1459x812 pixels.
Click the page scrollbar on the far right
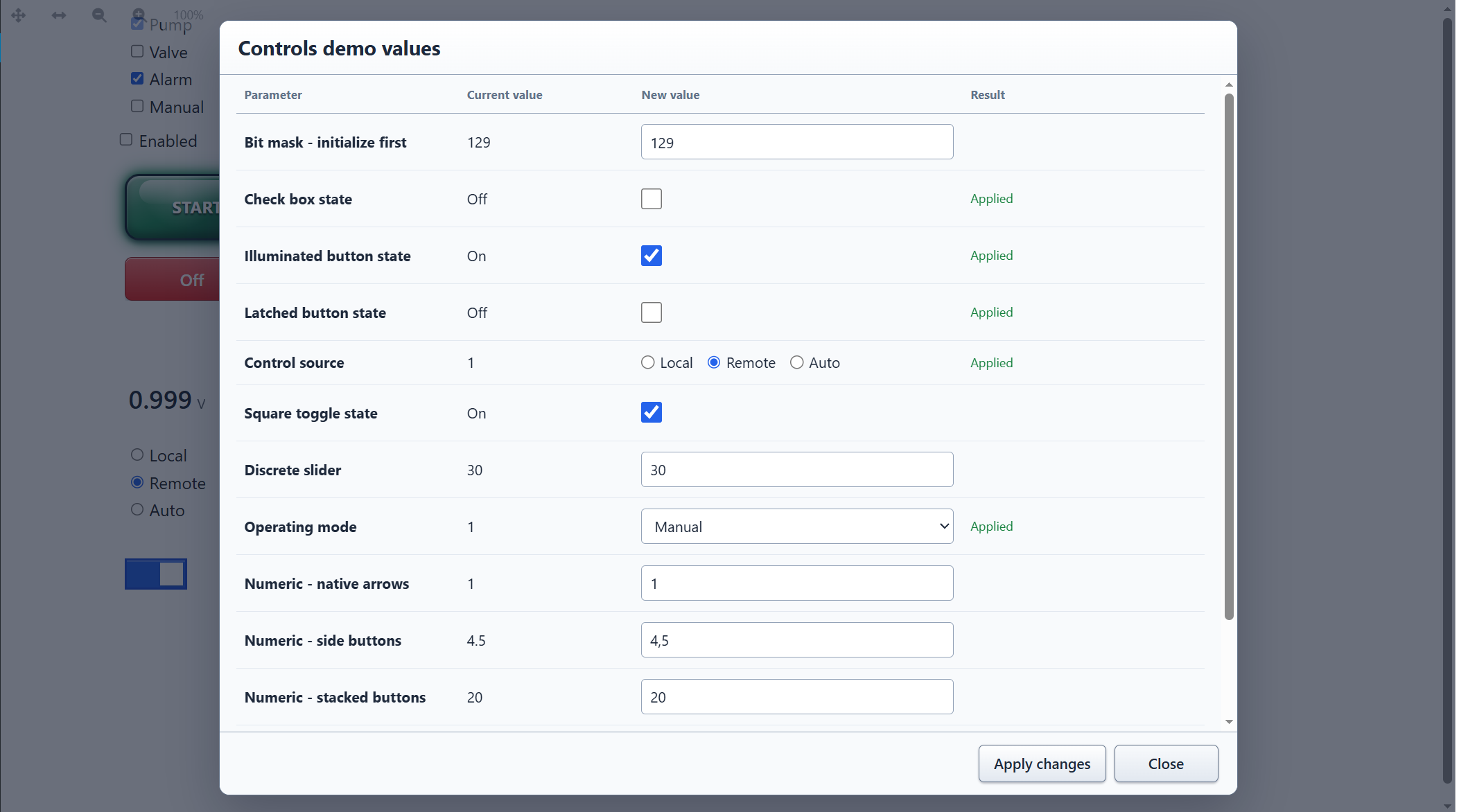(x=1447, y=400)
